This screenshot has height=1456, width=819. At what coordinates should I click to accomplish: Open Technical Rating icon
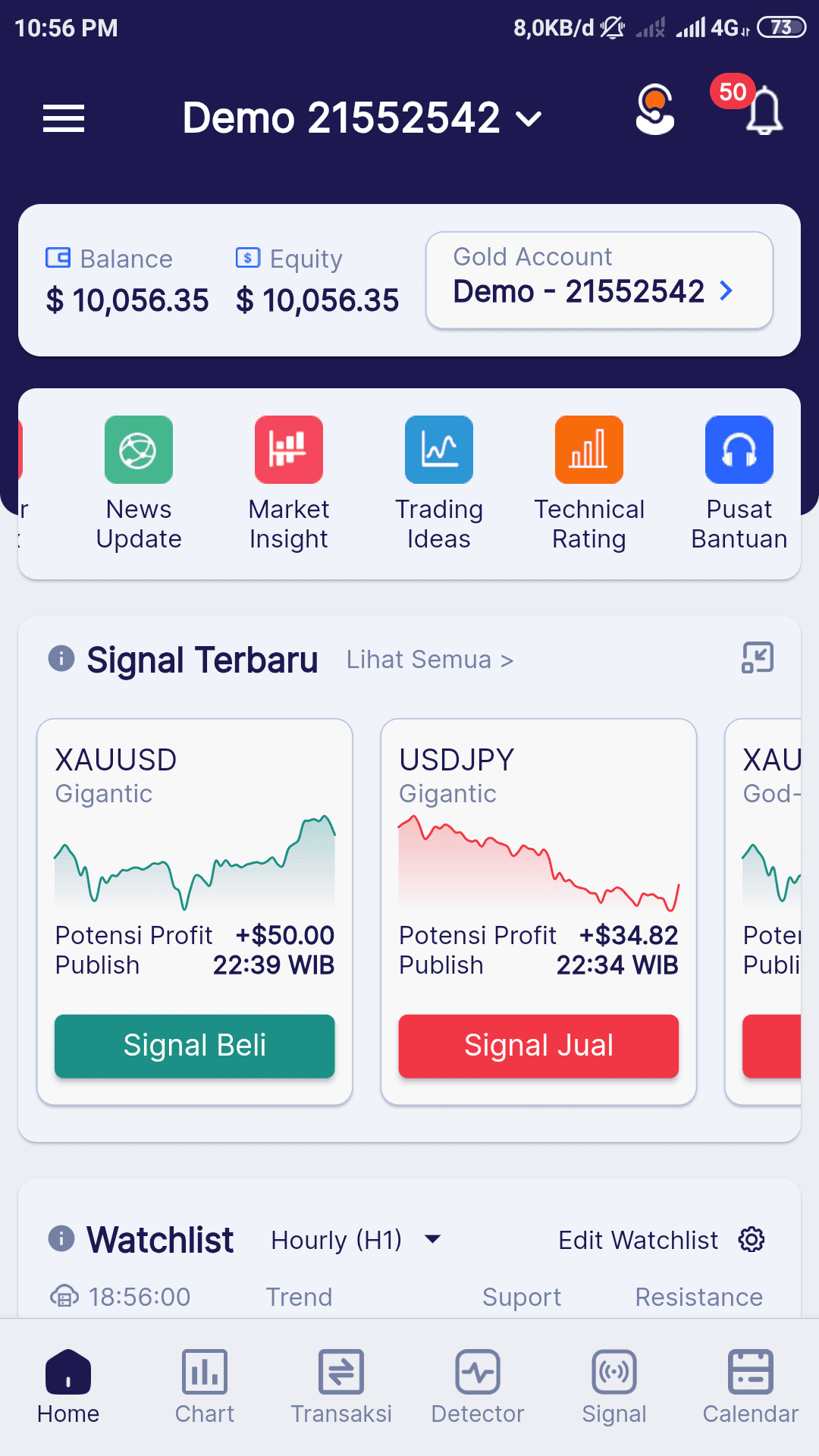[x=589, y=450]
